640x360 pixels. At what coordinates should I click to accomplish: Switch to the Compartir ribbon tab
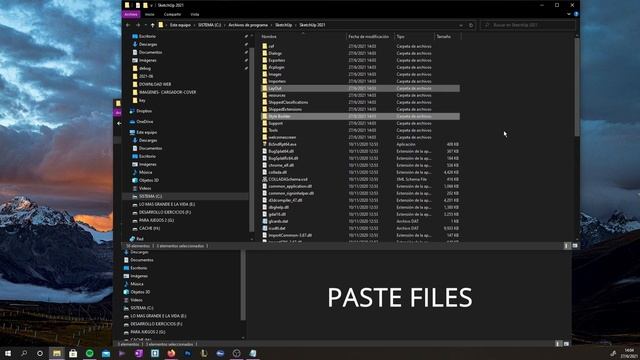(x=172, y=14)
